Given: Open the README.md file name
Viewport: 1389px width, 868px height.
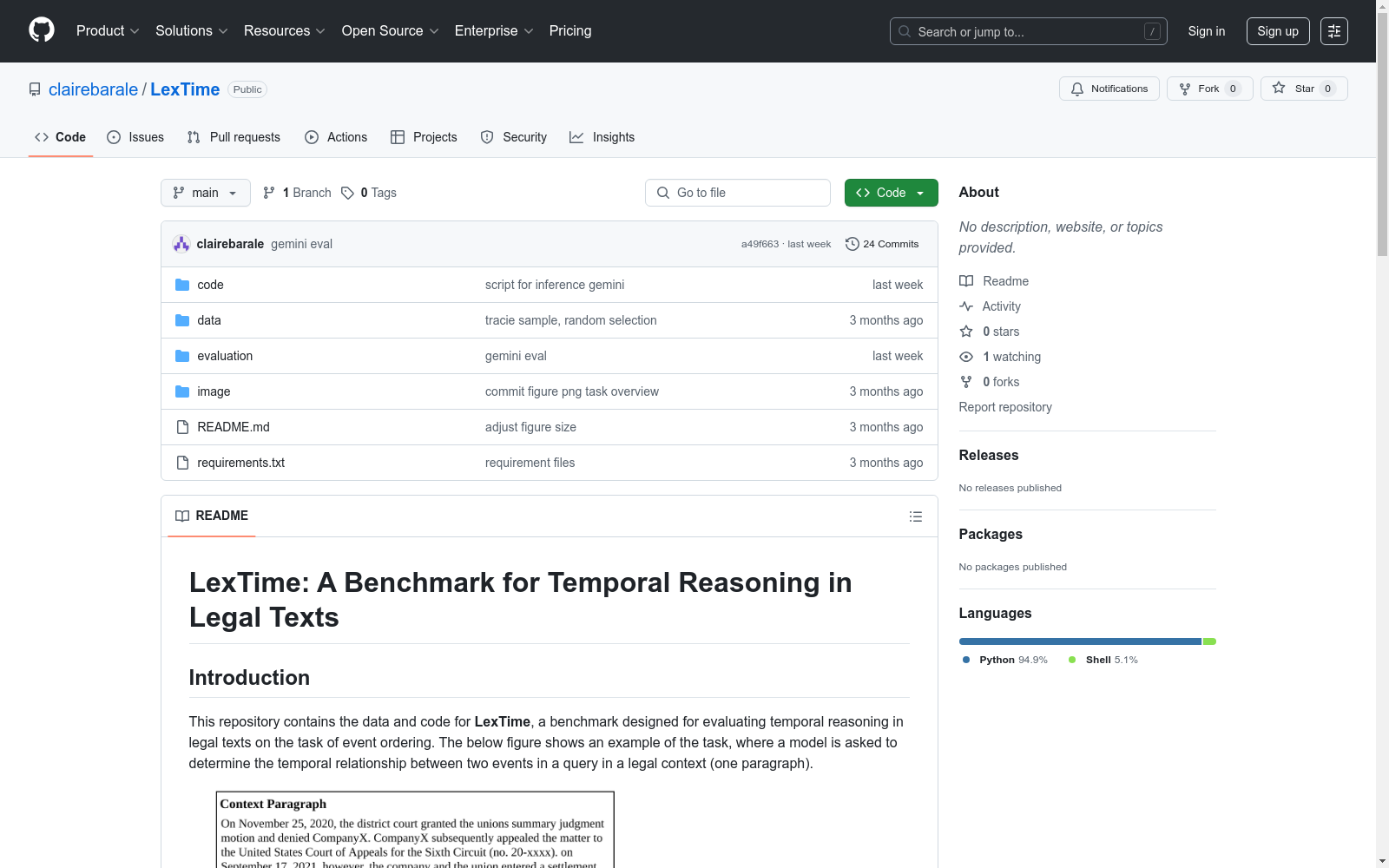Looking at the screenshot, I should [234, 427].
